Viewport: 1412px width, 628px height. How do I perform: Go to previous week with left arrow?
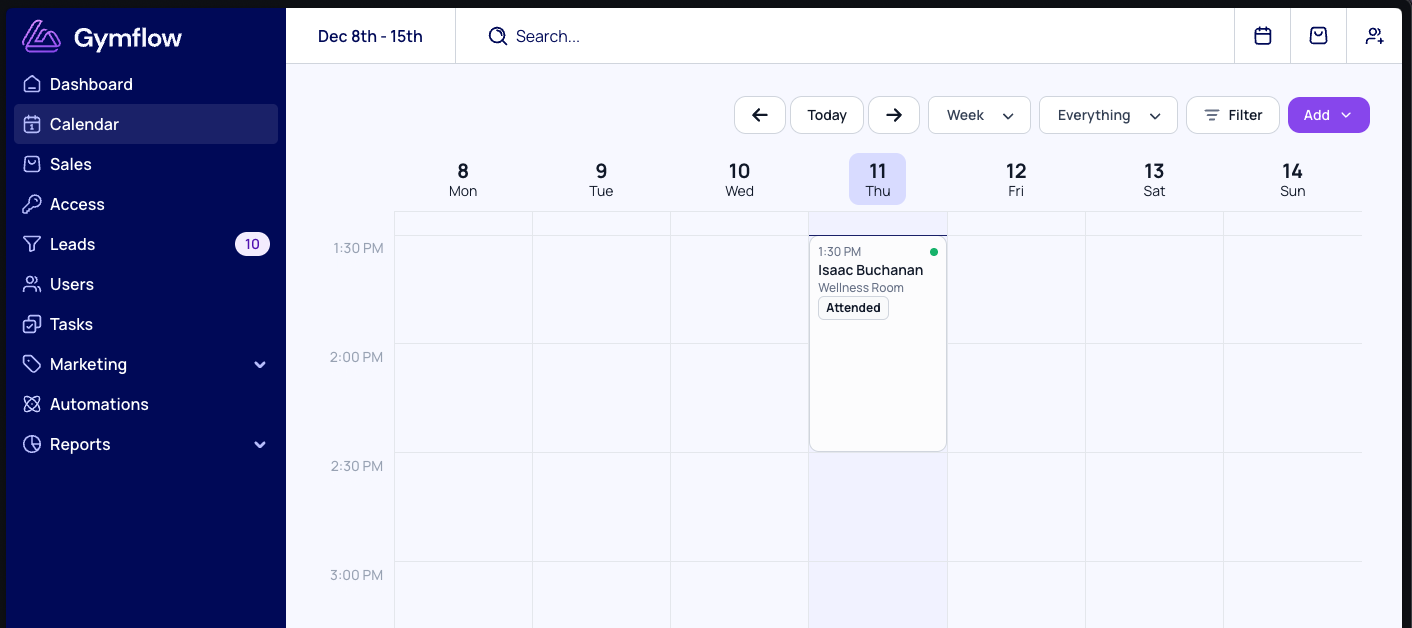(760, 115)
